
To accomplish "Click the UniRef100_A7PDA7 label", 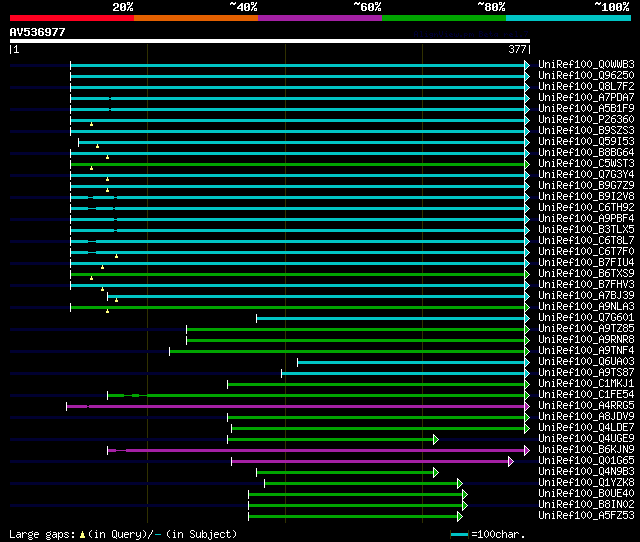I will 586,98.
